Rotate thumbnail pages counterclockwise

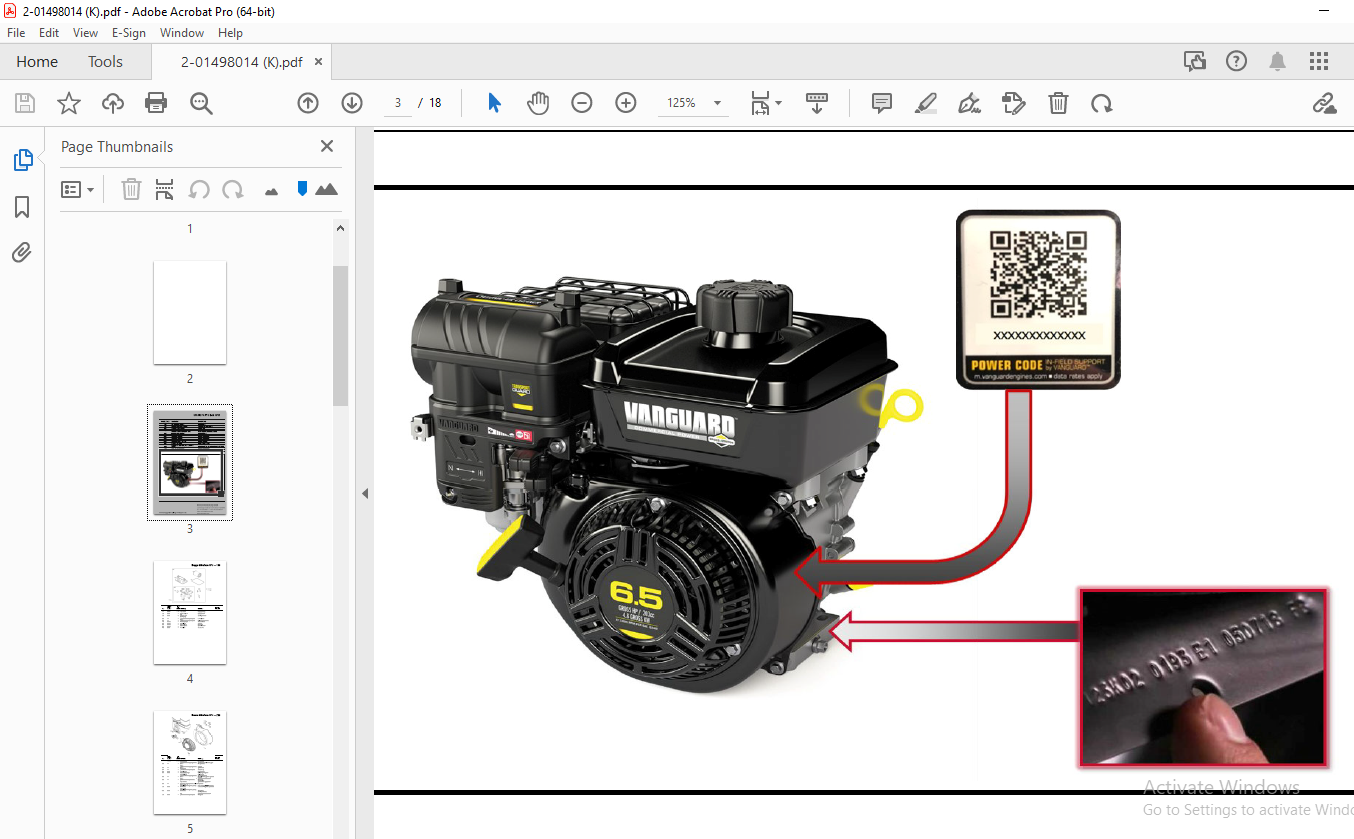(199, 189)
